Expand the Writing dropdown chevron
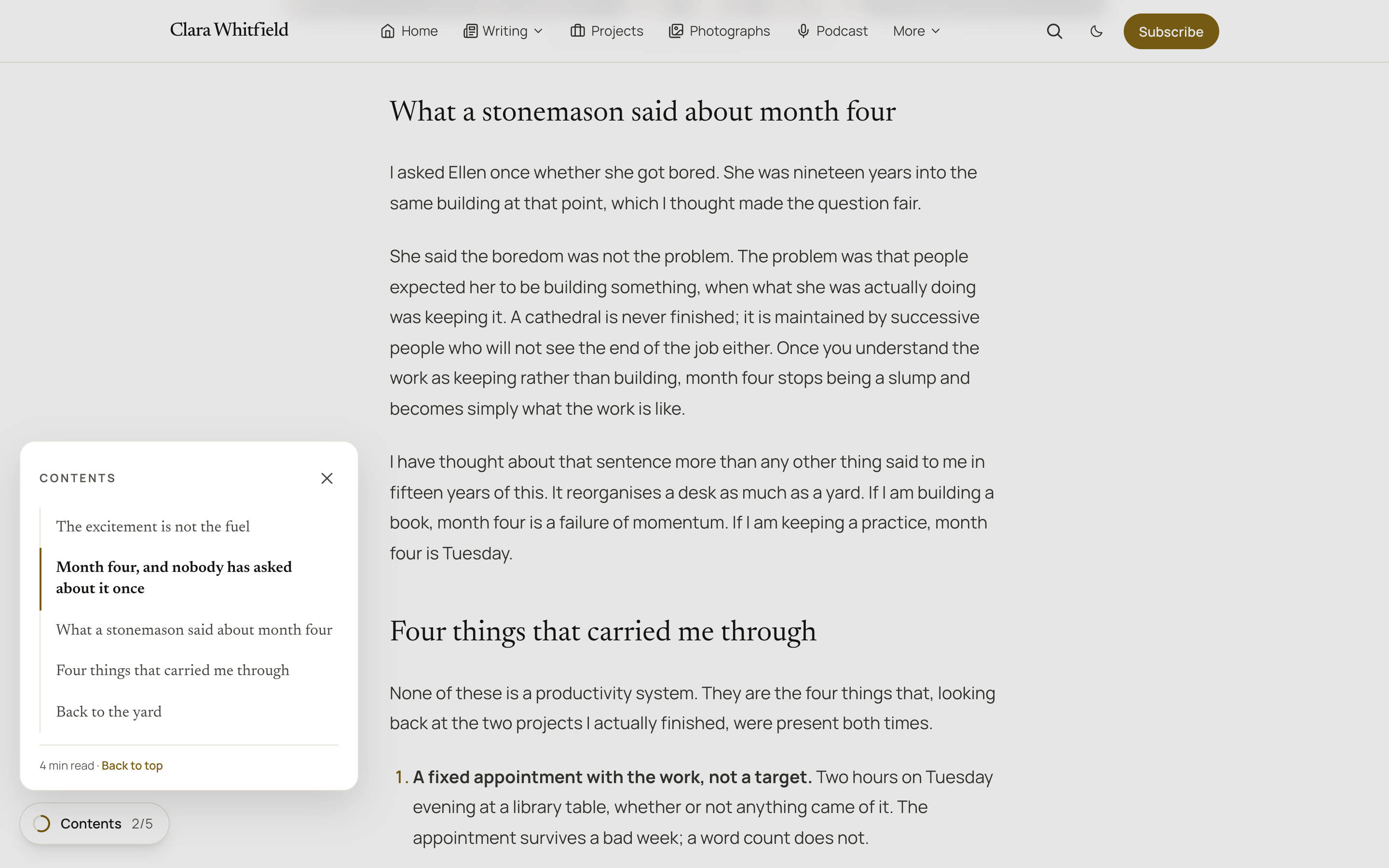 [538, 31]
